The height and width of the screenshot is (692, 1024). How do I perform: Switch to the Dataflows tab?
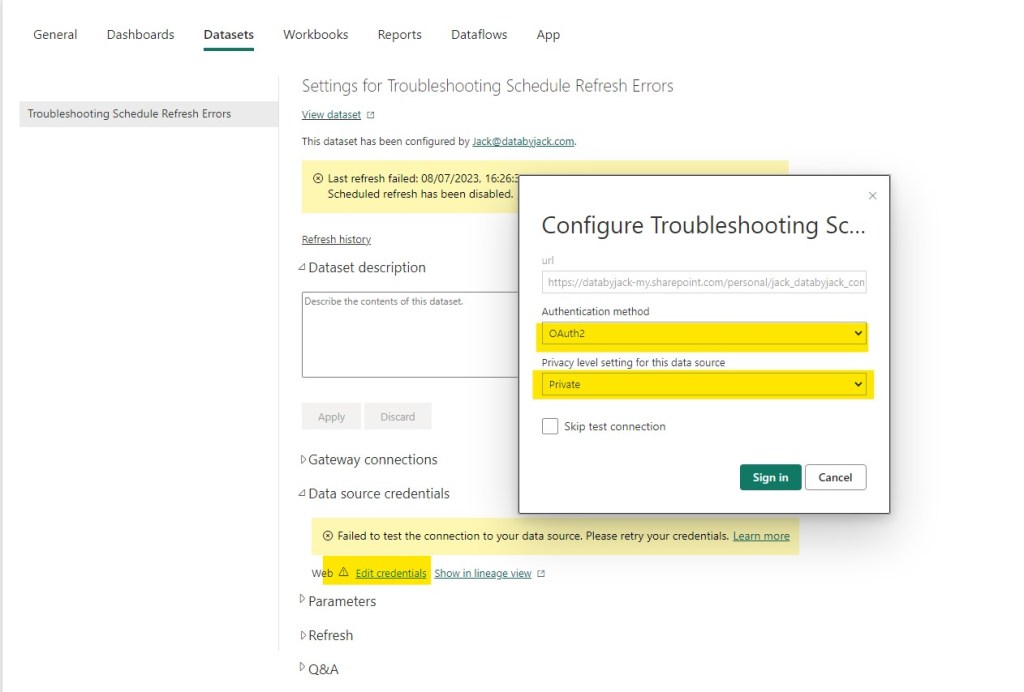(x=479, y=34)
